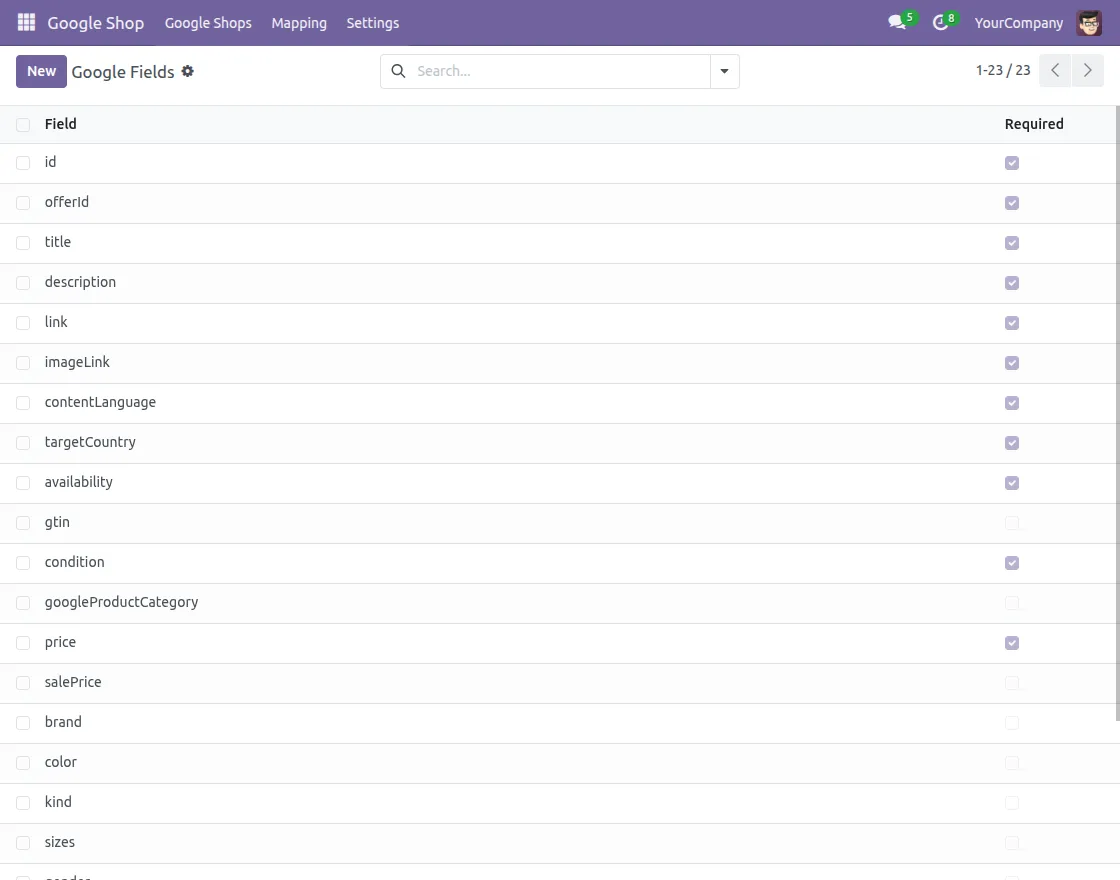Select the offerId row checkbox

click(x=23, y=203)
